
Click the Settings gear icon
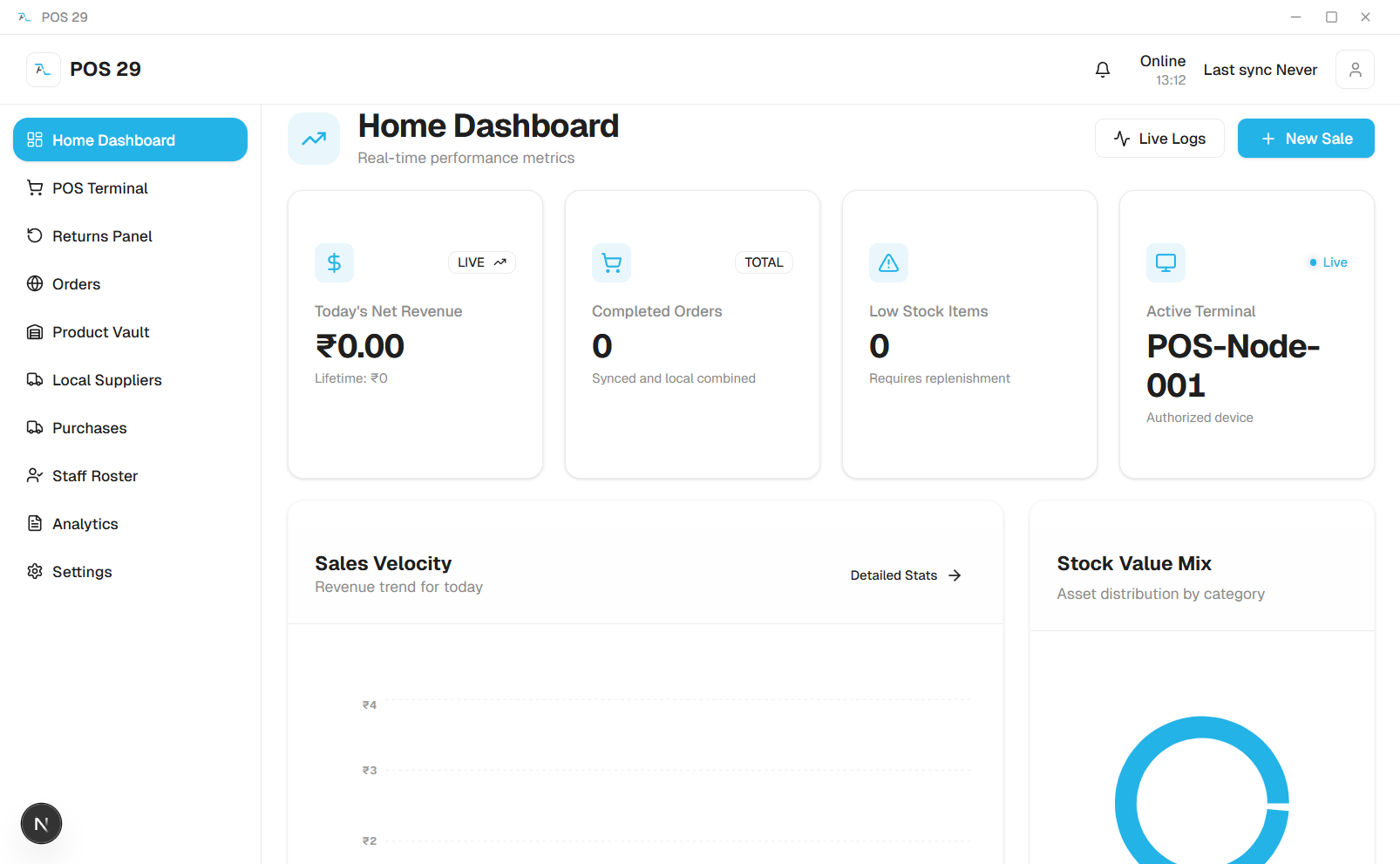pyautogui.click(x=35, y=571)
